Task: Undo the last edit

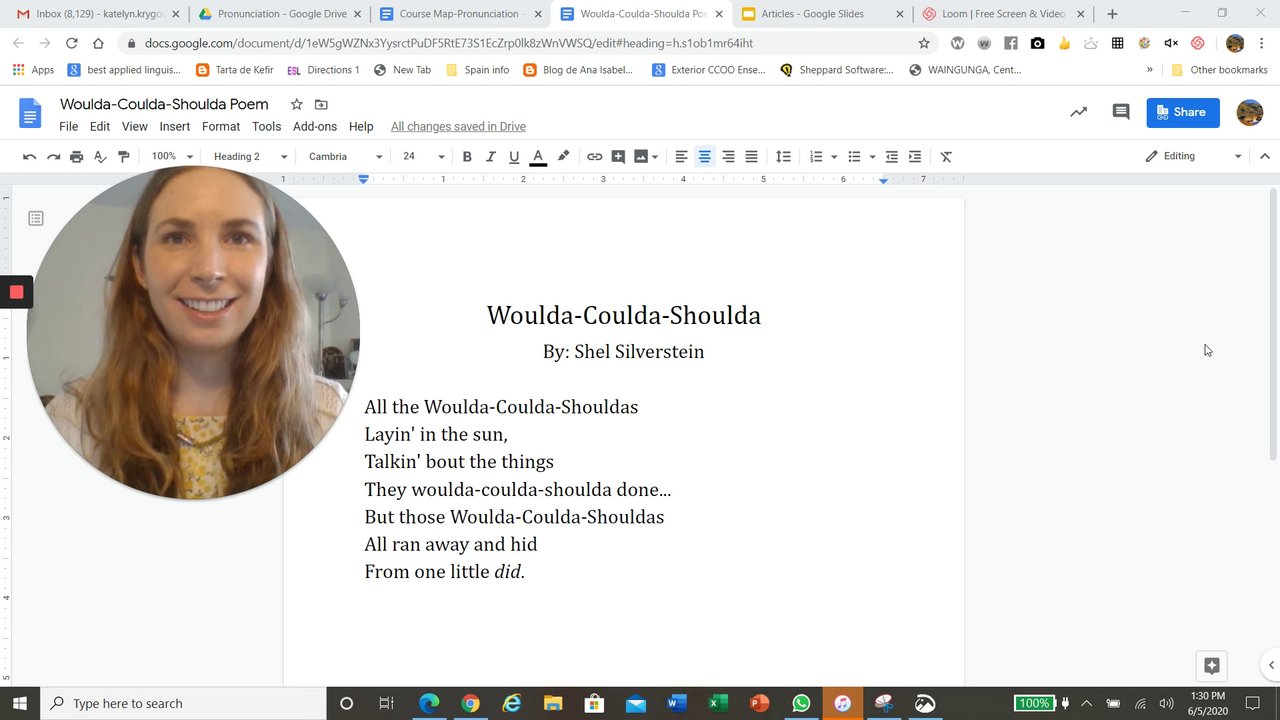Action: tap(30, 156)
